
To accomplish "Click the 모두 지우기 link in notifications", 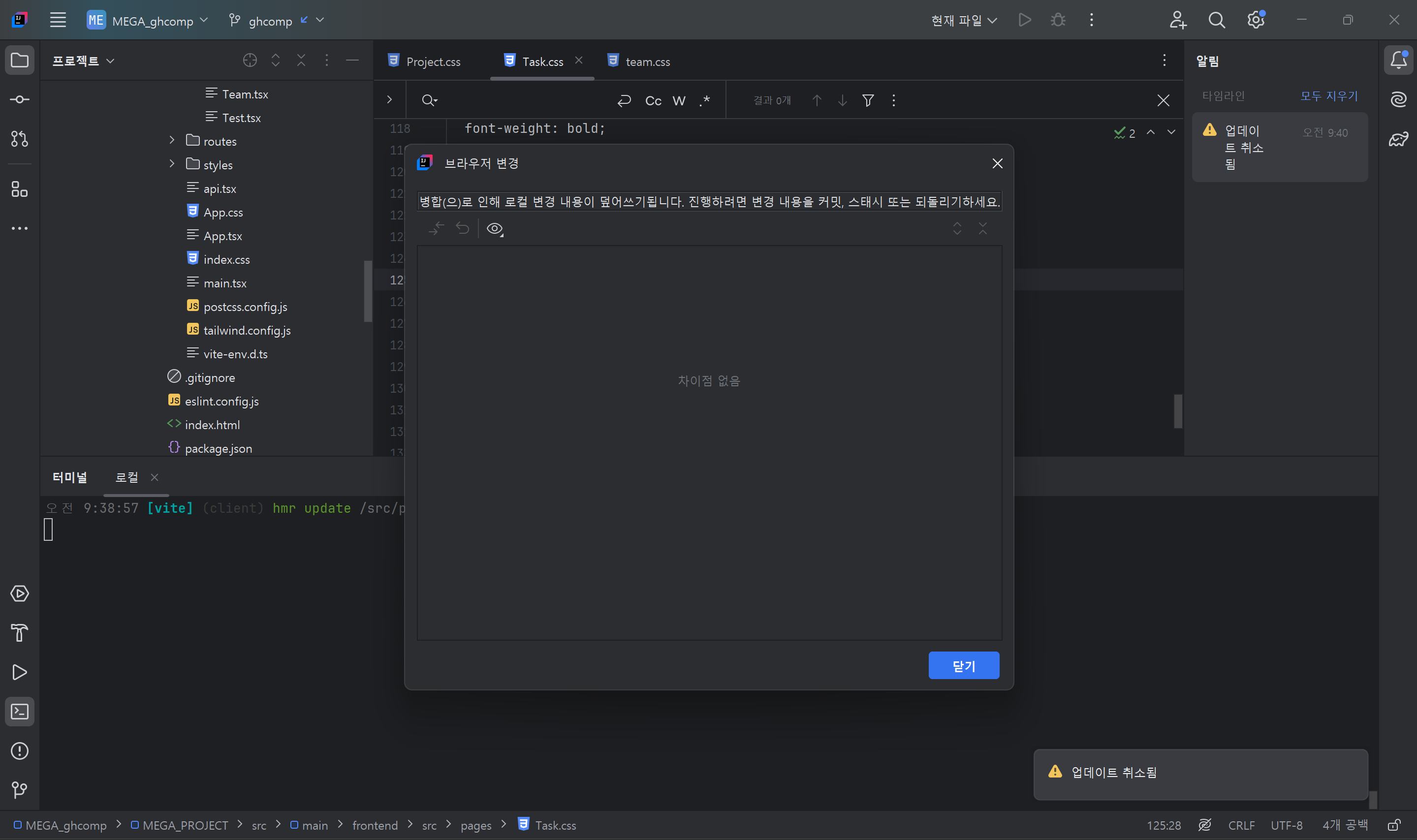I will [x=1329, y=96].
